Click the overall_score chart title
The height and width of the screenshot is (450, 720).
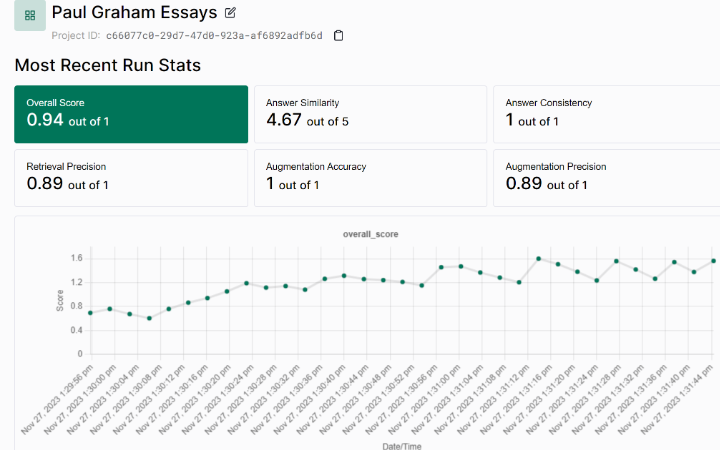pyautogui.click(x=371, y=234)
